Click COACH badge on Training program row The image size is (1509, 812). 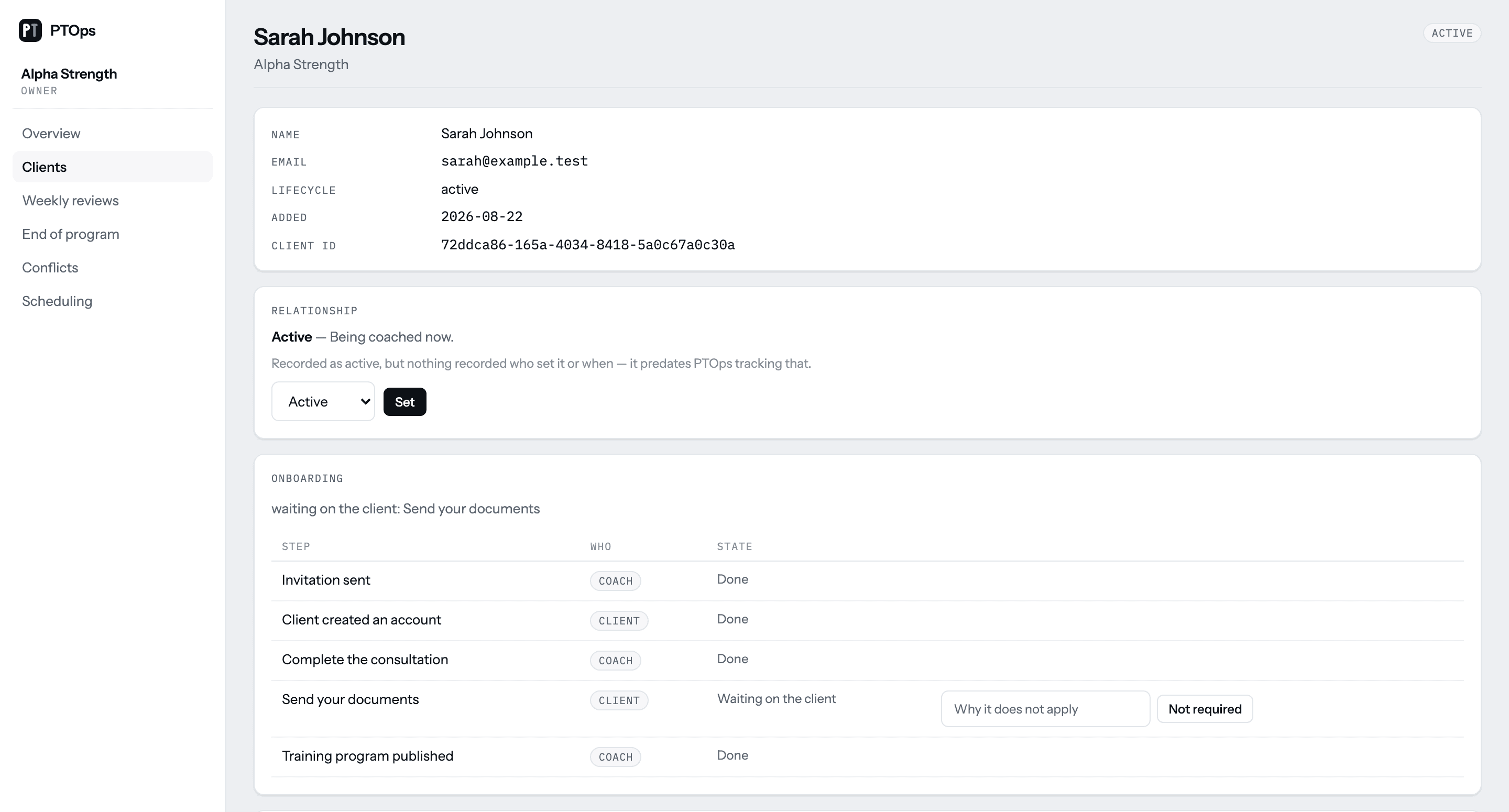point(616,757)
